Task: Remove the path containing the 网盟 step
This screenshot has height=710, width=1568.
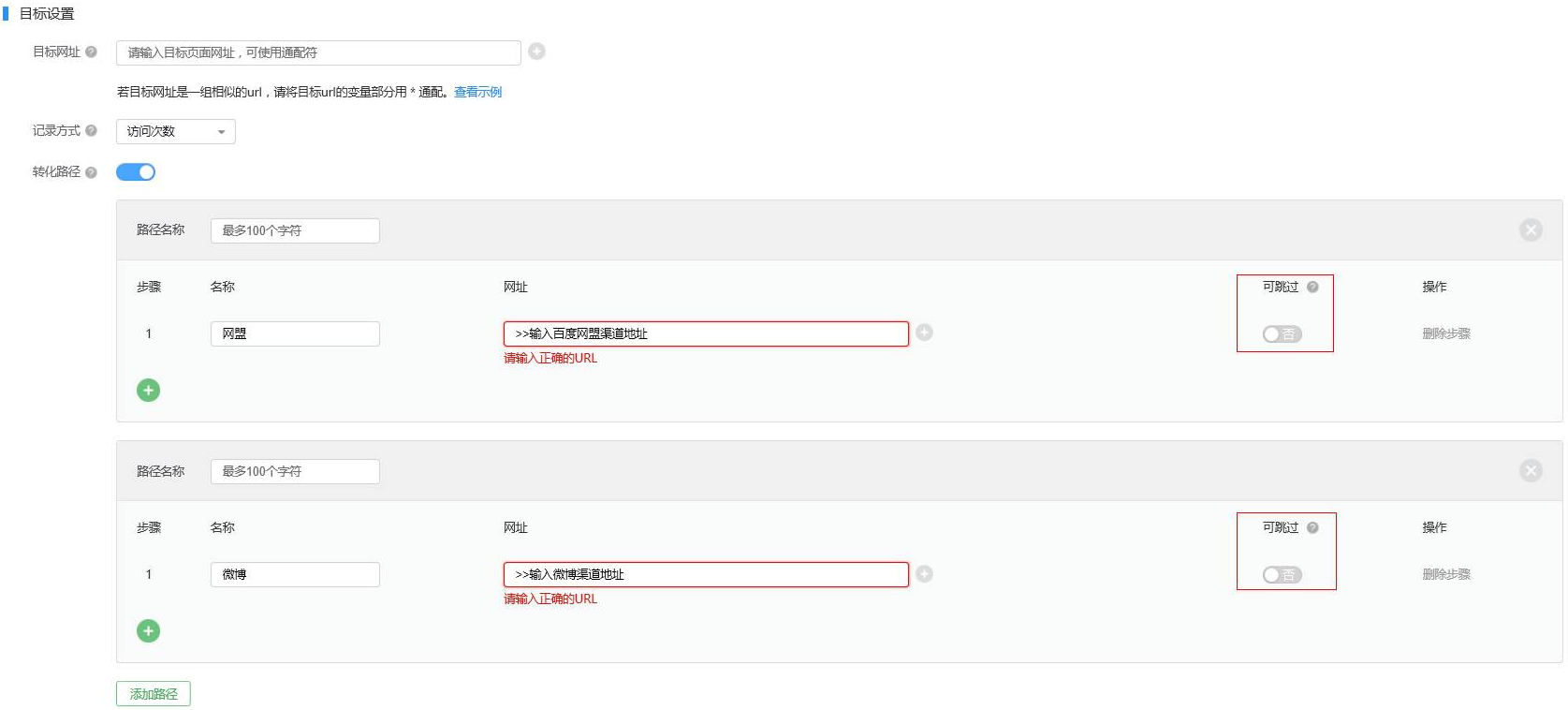Action: [x=1531, y=230]
